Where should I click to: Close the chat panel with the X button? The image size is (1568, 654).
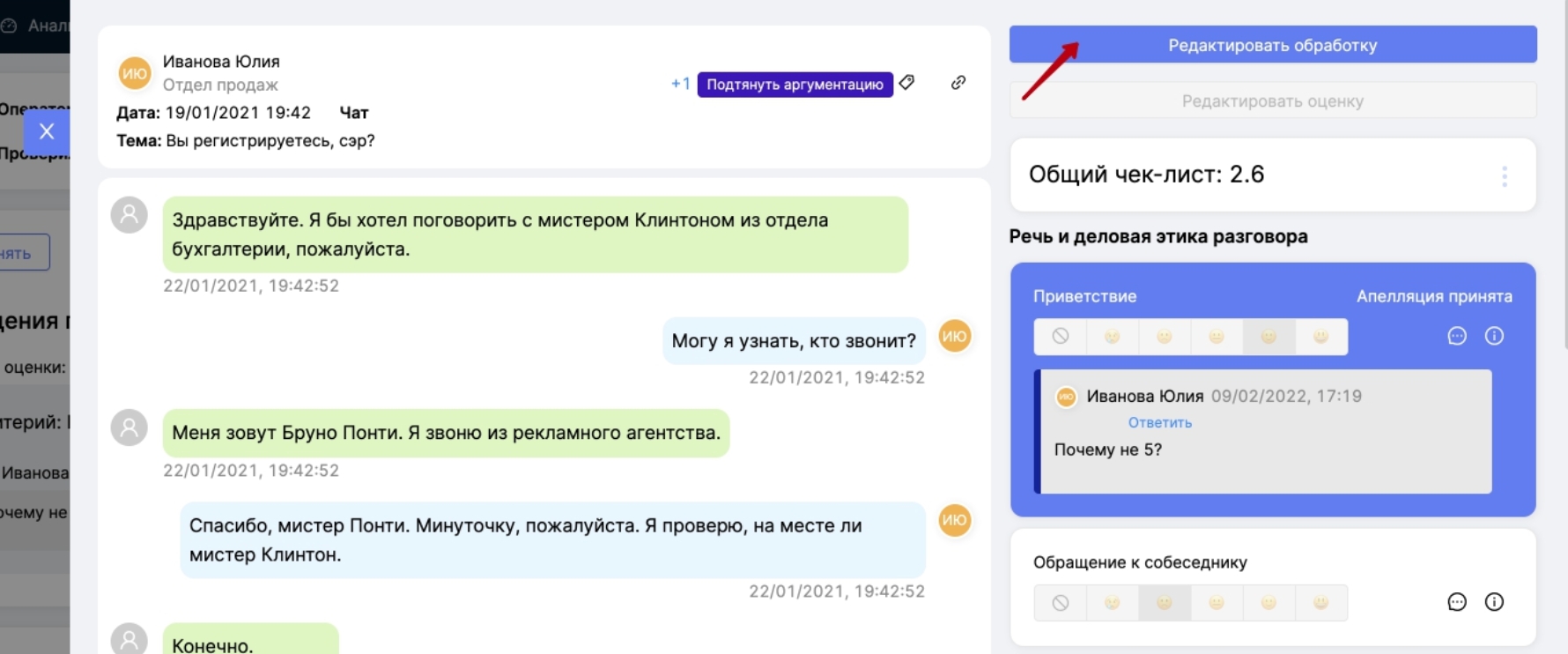(47, 131)
